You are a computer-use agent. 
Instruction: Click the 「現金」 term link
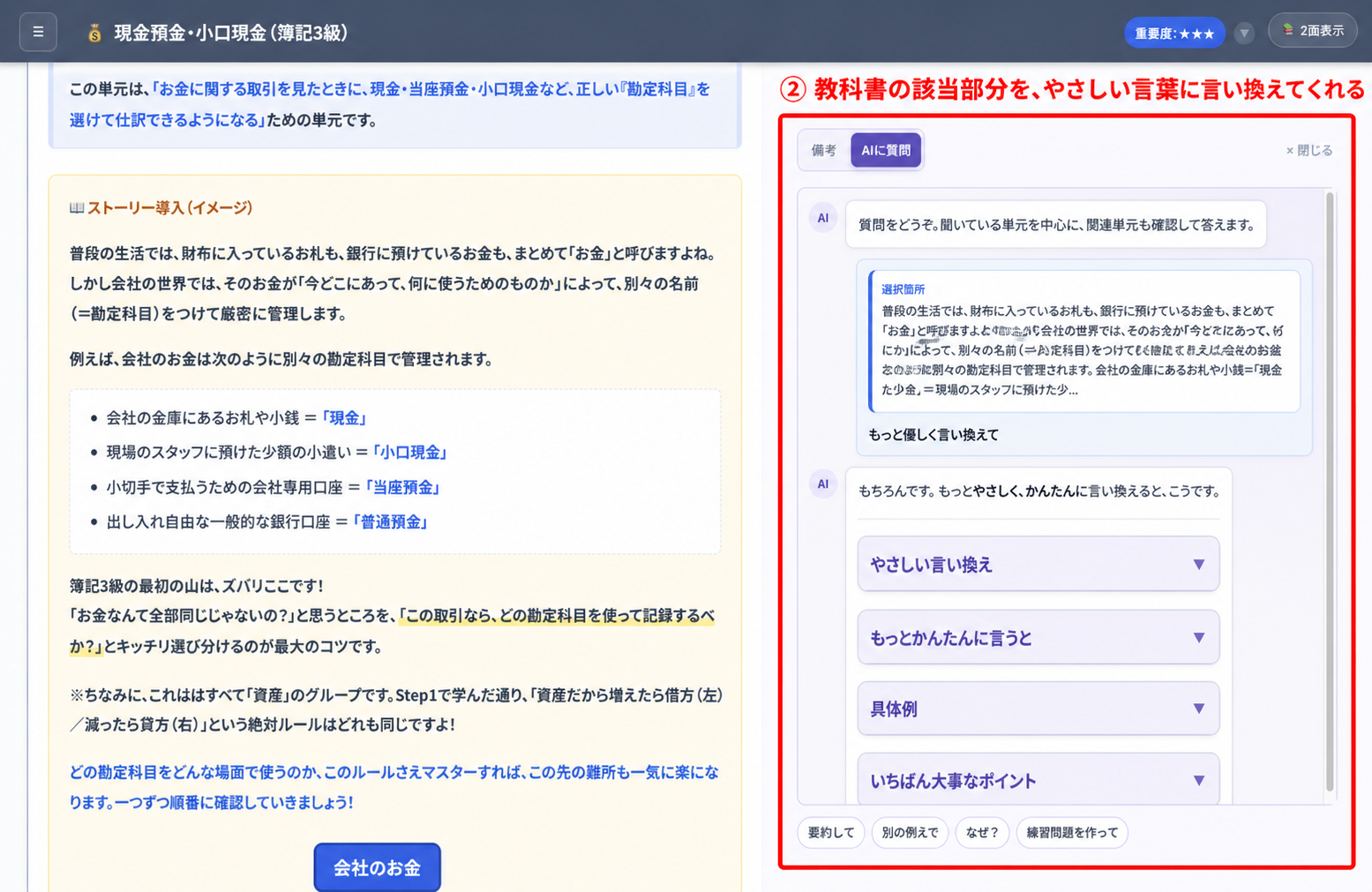pos(343,418)
